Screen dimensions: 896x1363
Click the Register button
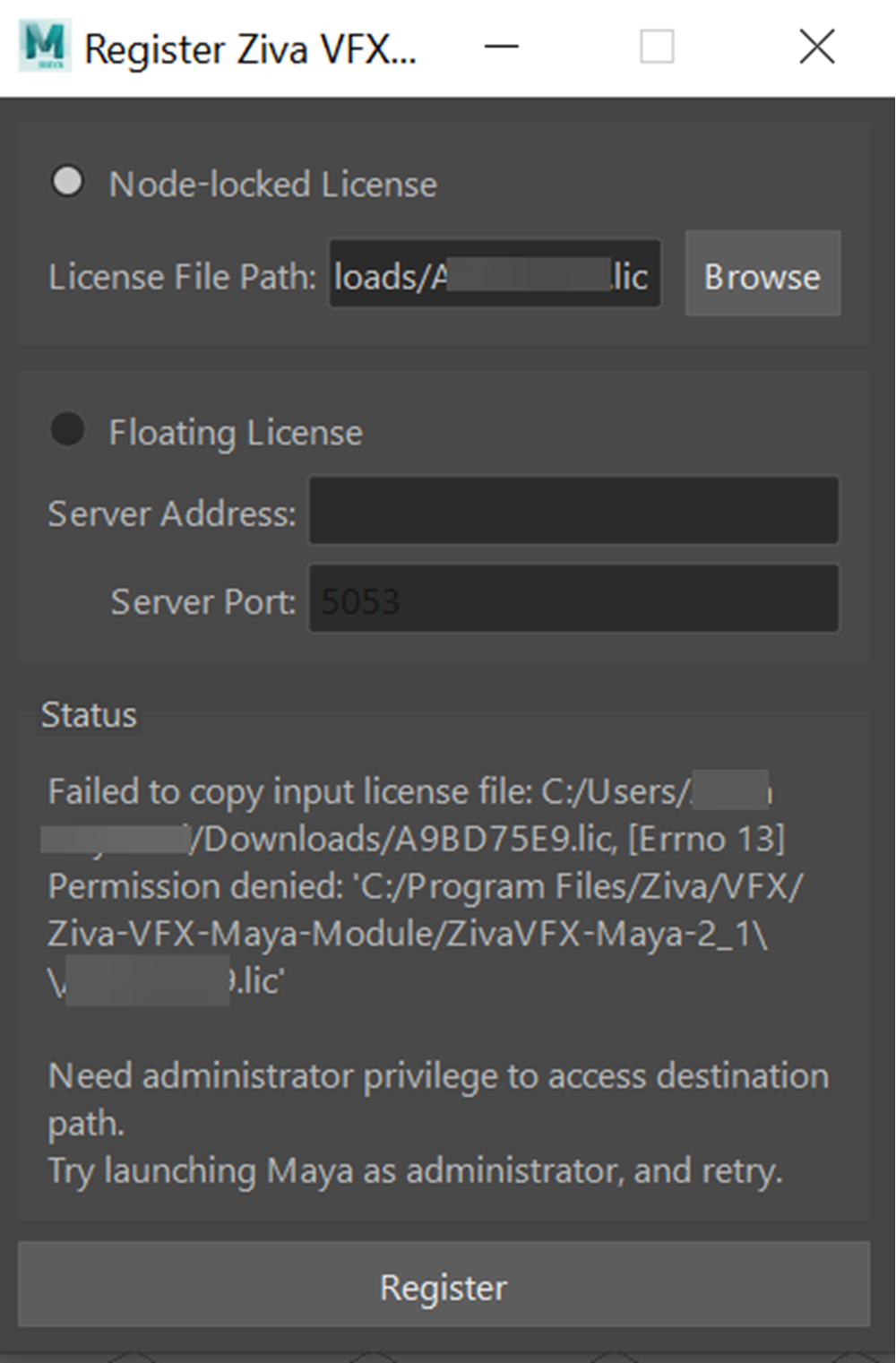click(444, 1286)
